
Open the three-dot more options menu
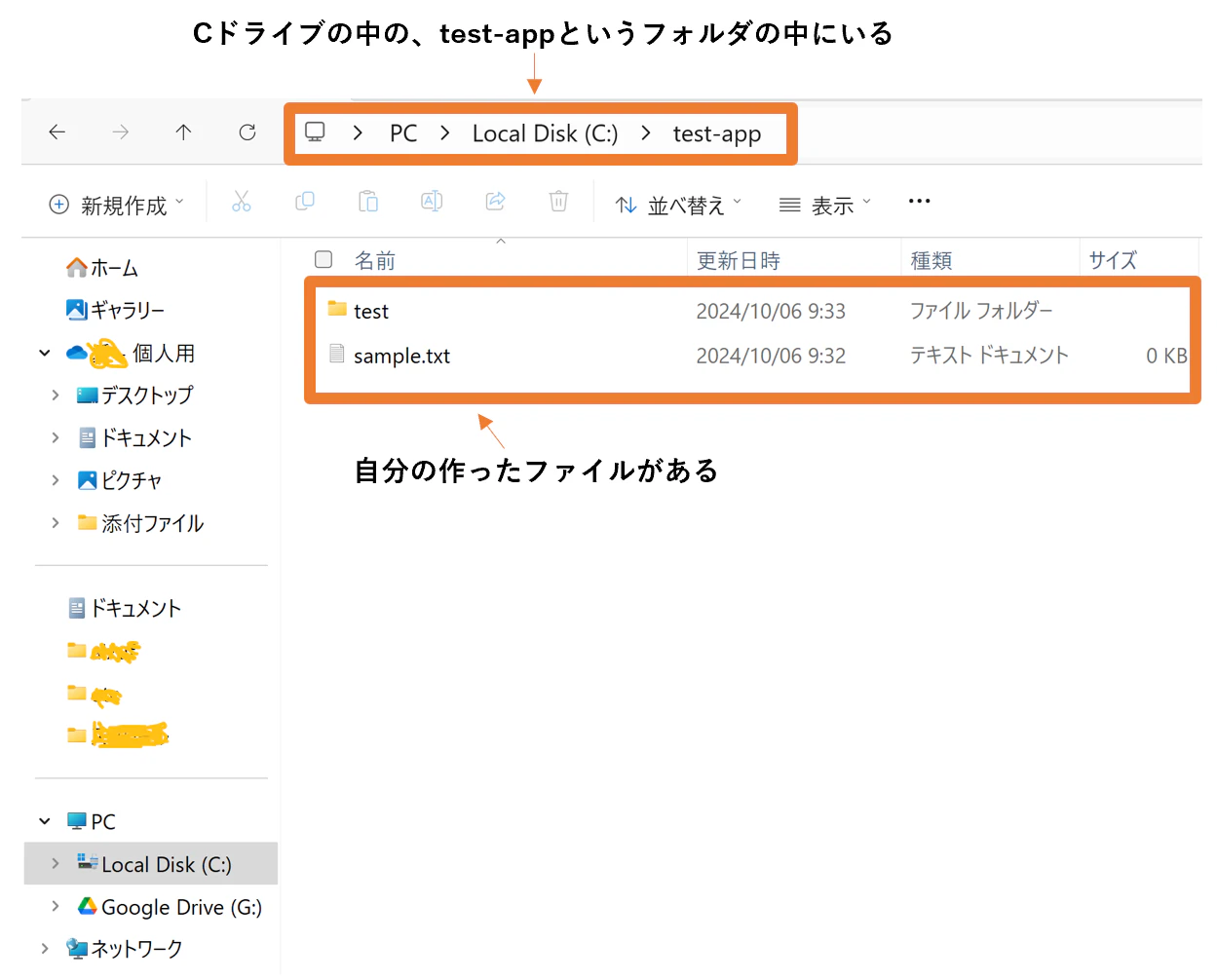pyautogui.click(x=919, y=202)
